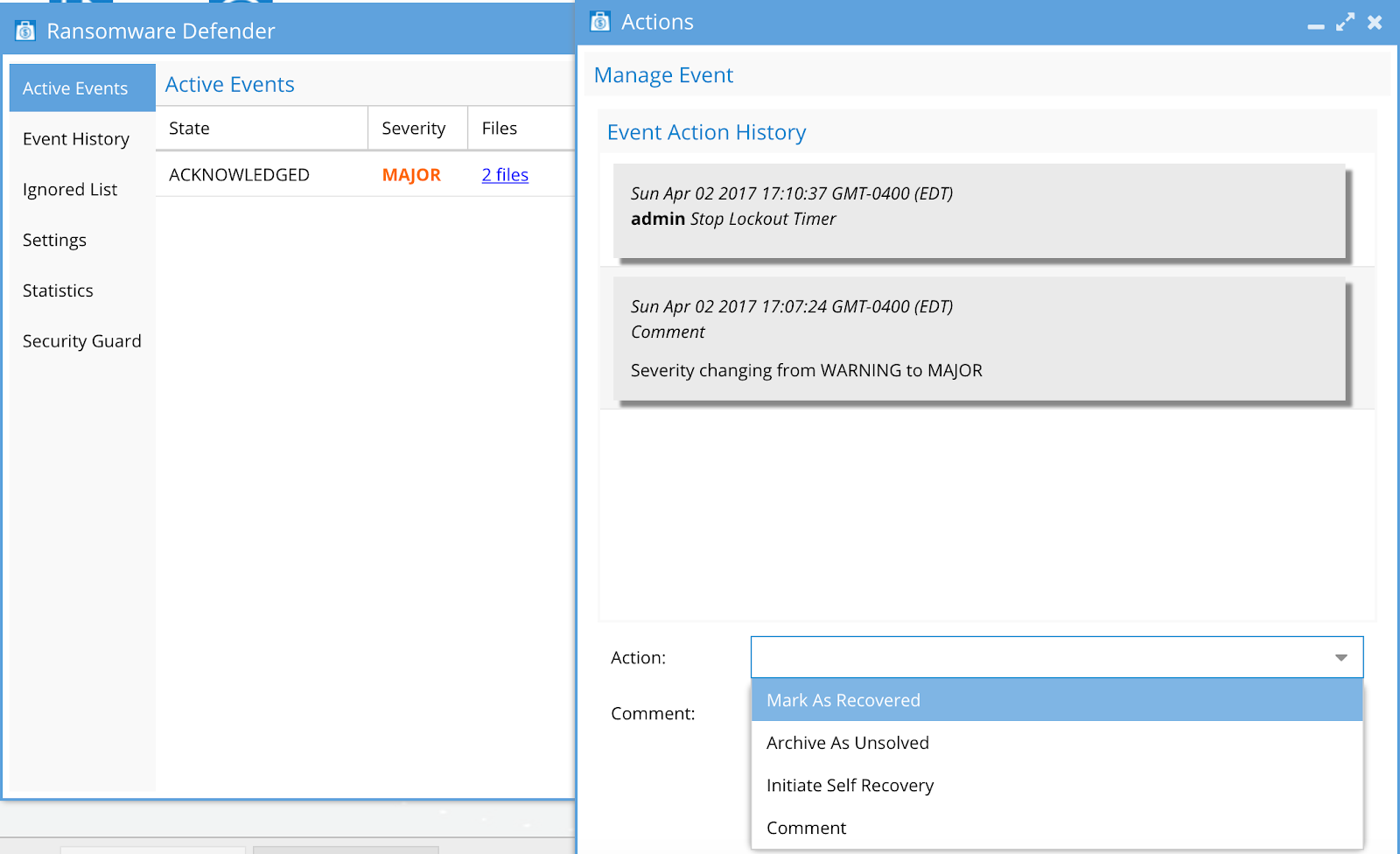Click the Active Events panel heading

click(229, 85)
